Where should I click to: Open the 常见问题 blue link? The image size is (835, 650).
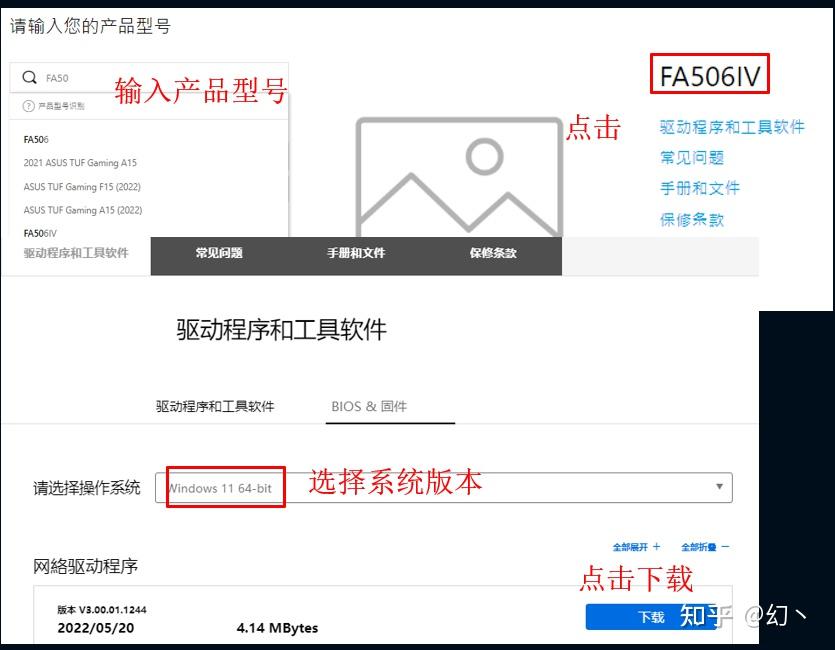692,158
